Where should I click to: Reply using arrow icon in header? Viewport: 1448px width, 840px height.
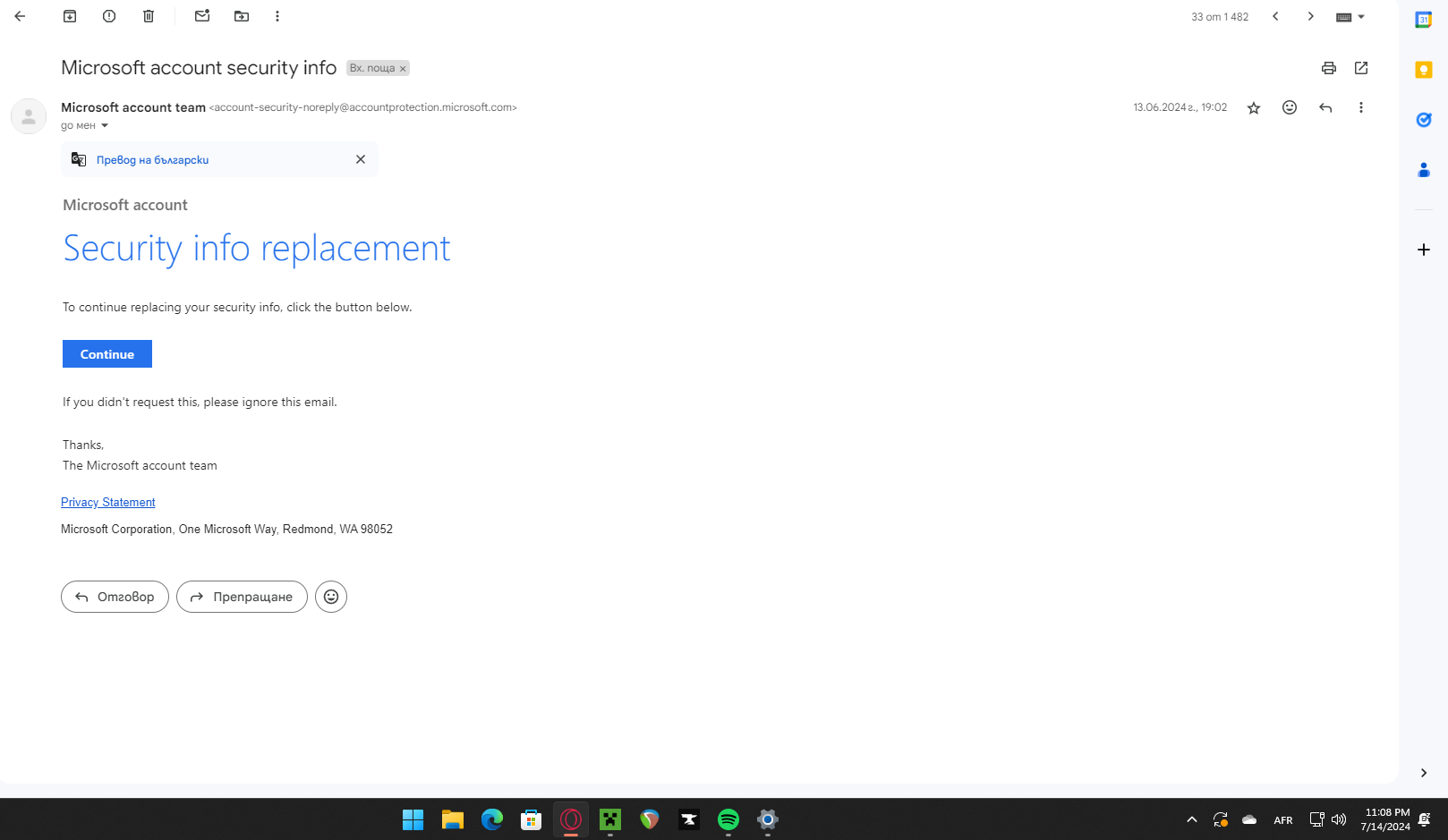(x=1325, y=107)
